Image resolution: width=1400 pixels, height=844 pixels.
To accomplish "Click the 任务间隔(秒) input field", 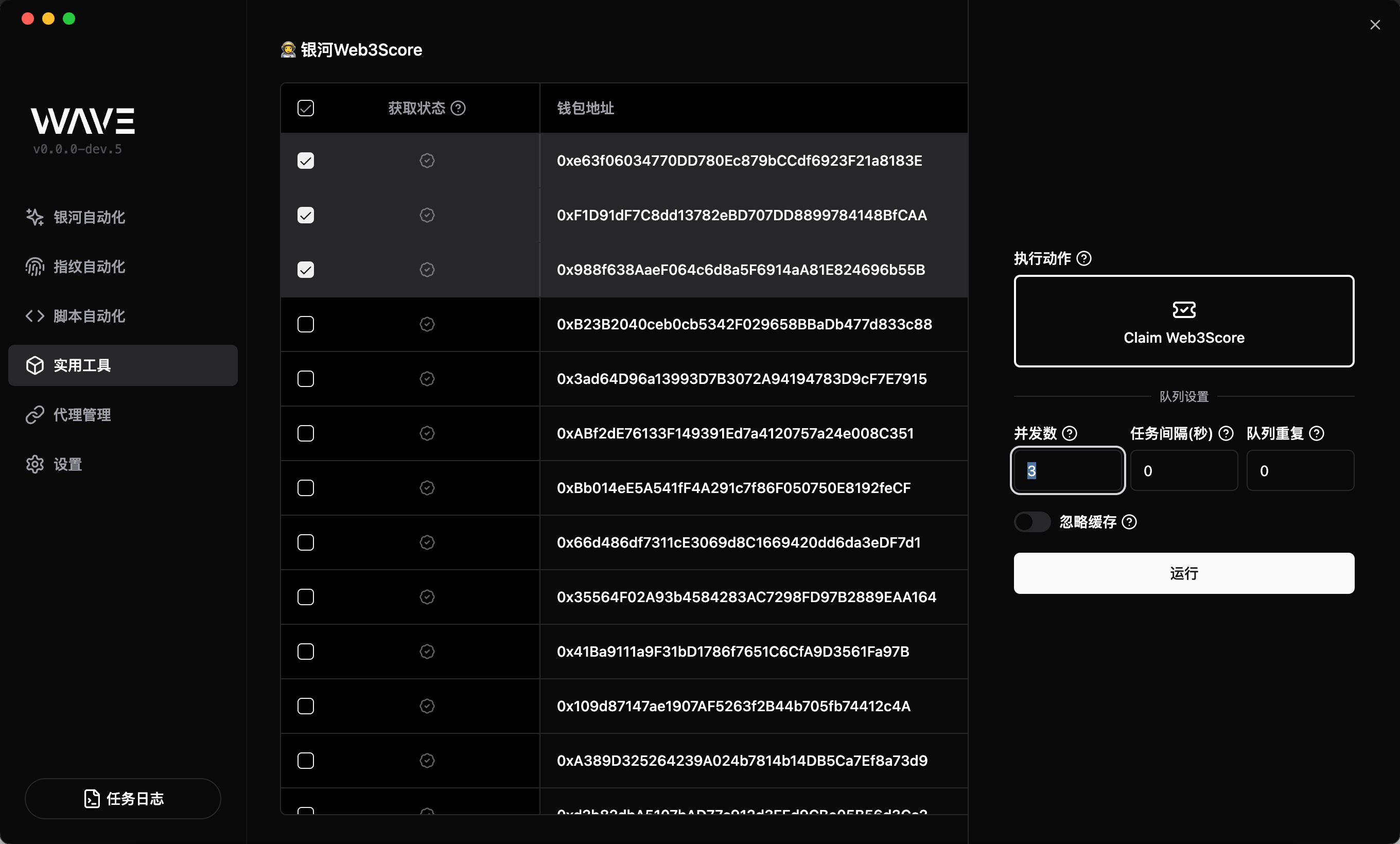I will tap(1183, 470).
